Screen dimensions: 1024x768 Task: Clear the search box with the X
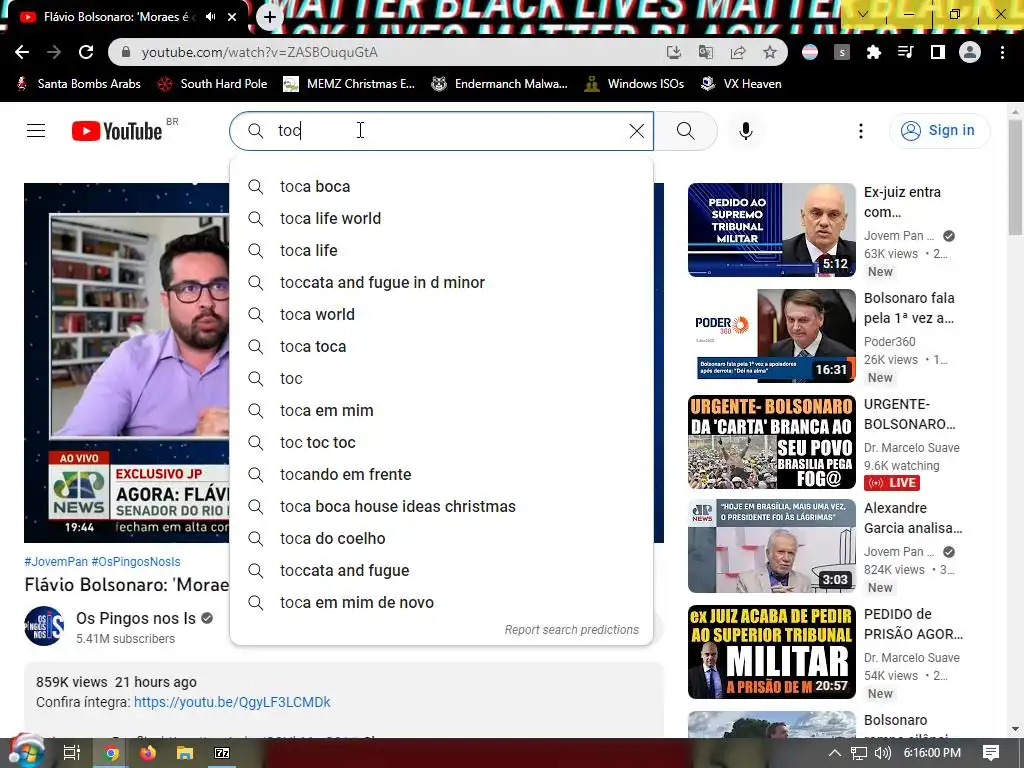(x=637, y=131)
